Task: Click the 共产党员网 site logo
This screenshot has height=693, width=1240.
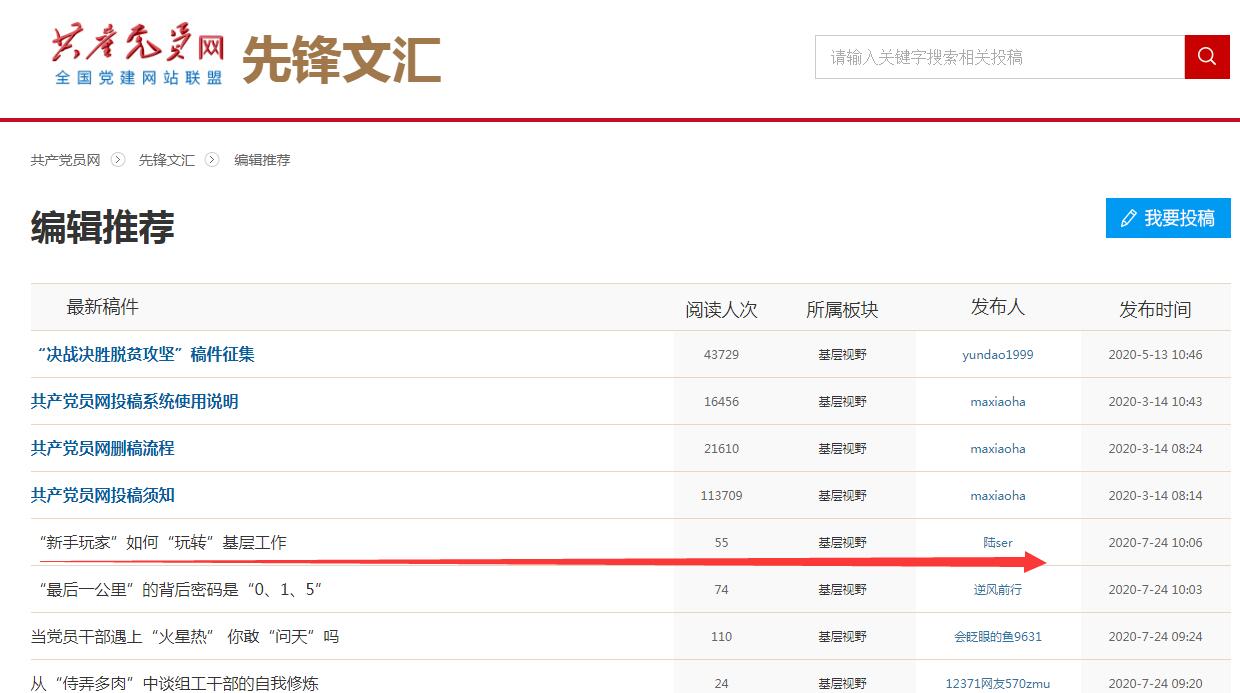Action: pyautogui.click(x=139, y=58)
